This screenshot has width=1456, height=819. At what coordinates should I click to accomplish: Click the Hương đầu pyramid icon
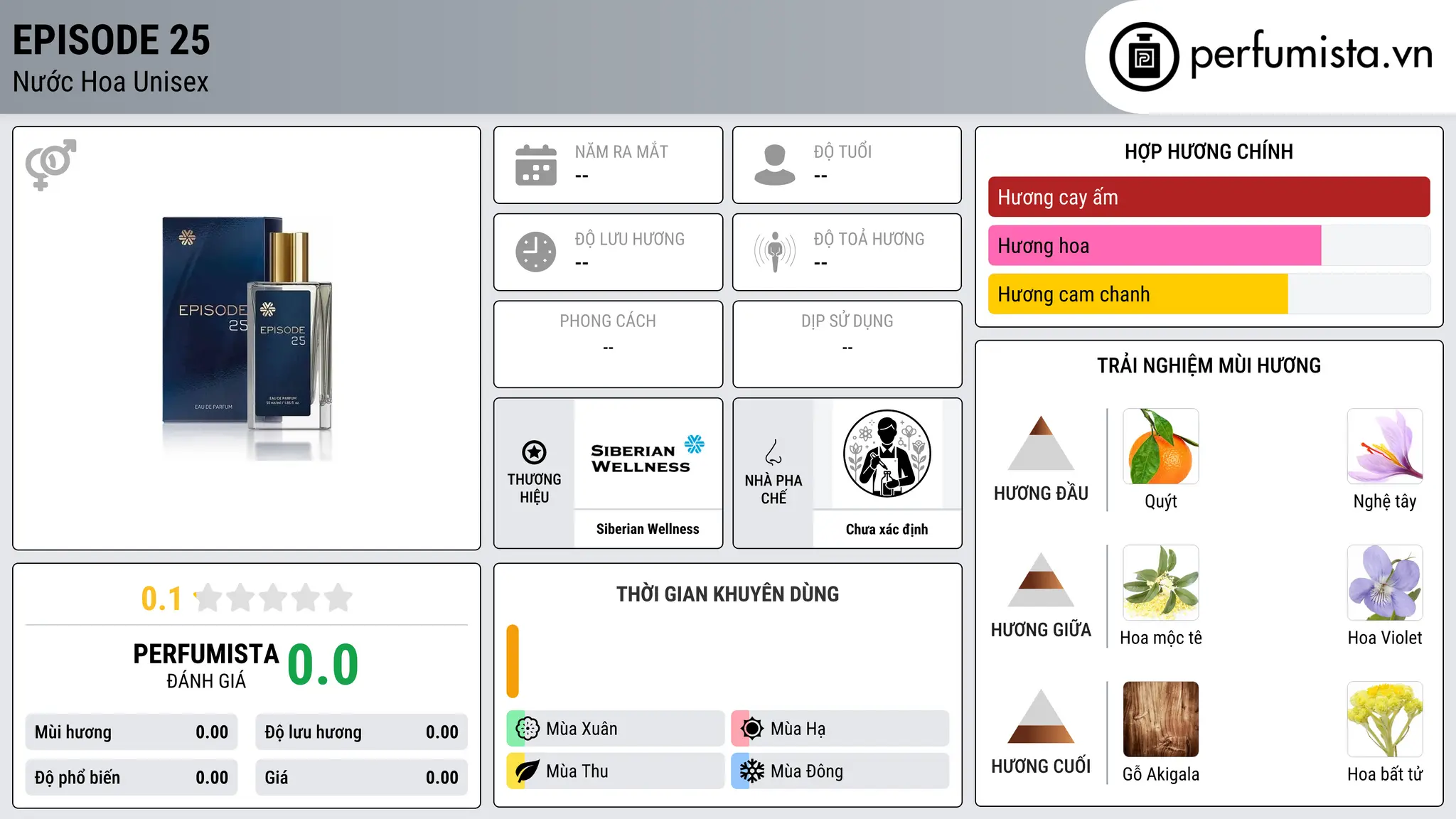tap(1041, 443)
